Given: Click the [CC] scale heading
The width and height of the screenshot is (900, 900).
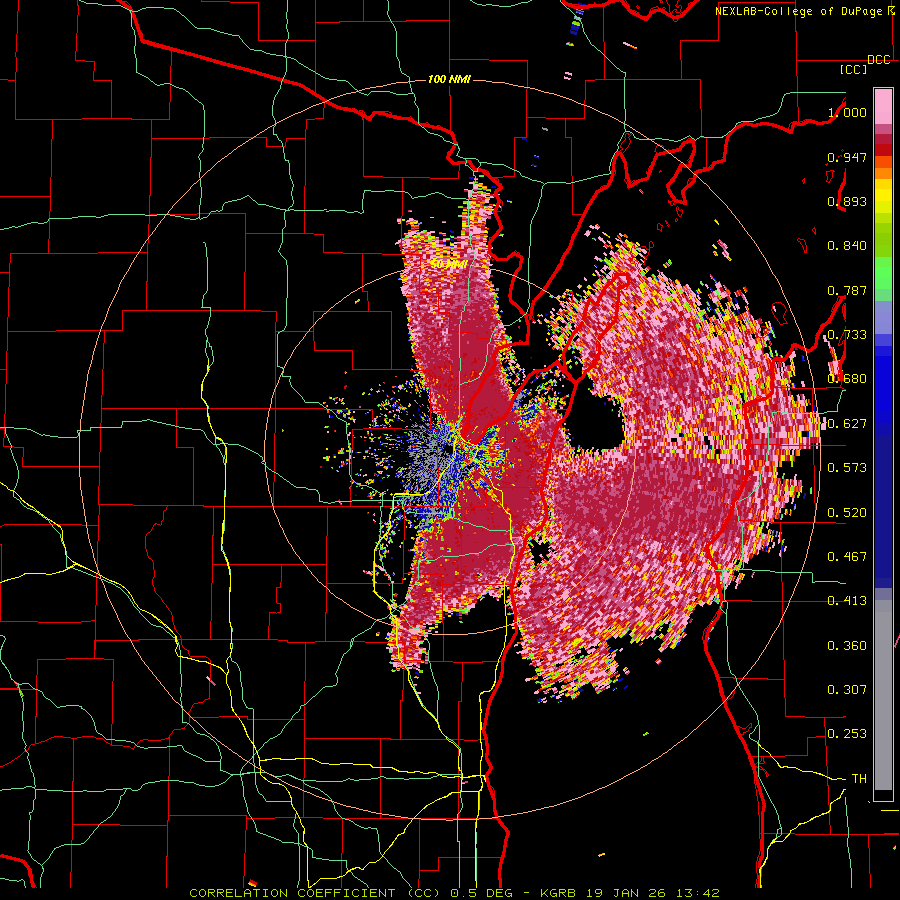Looking at the screenshot, I should click(x=854, y=69).
